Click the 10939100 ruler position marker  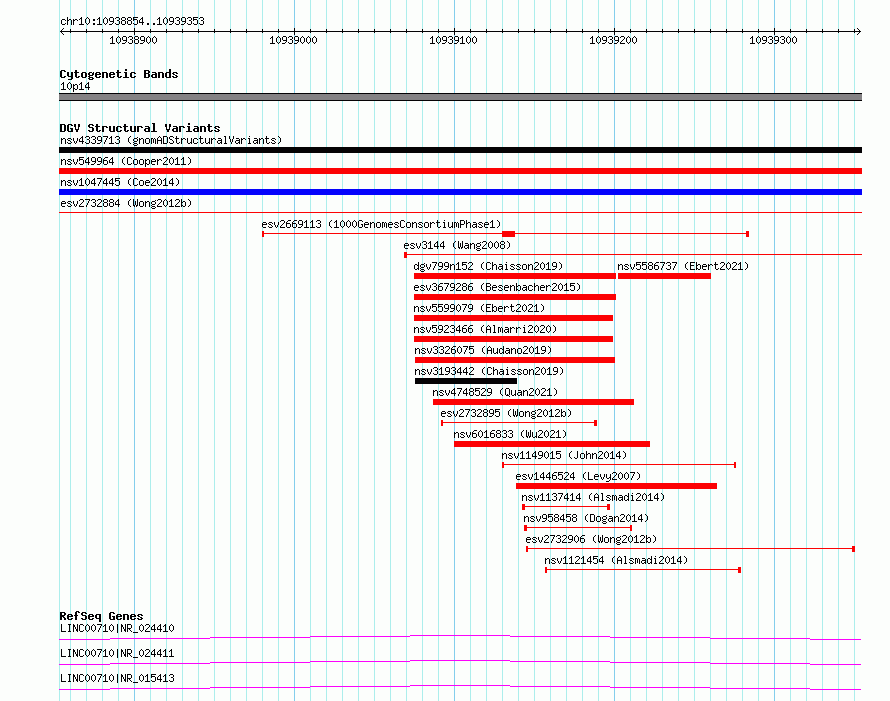coord(453,40)
